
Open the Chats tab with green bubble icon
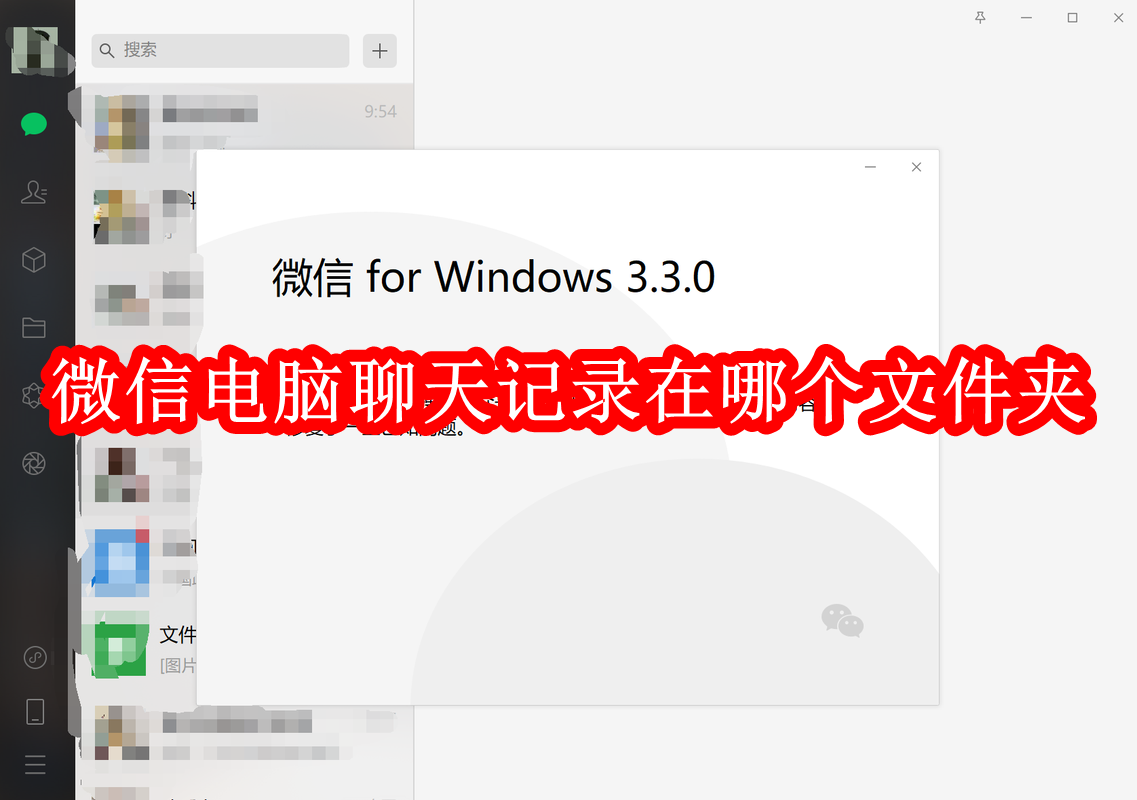[x=34, y=125]
